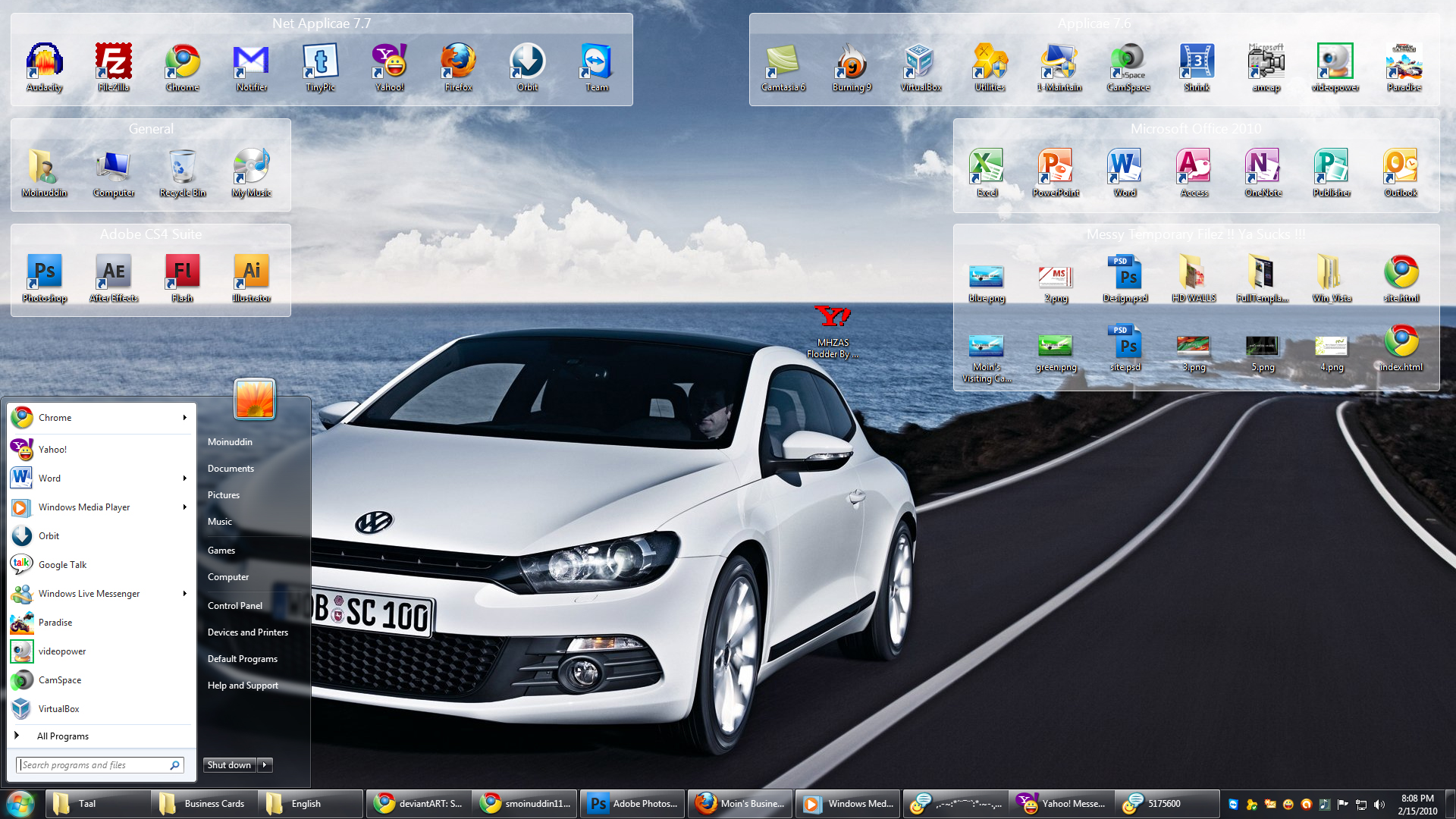
Task: Launch TinyPic shortcut
Action: coord(320,67)
